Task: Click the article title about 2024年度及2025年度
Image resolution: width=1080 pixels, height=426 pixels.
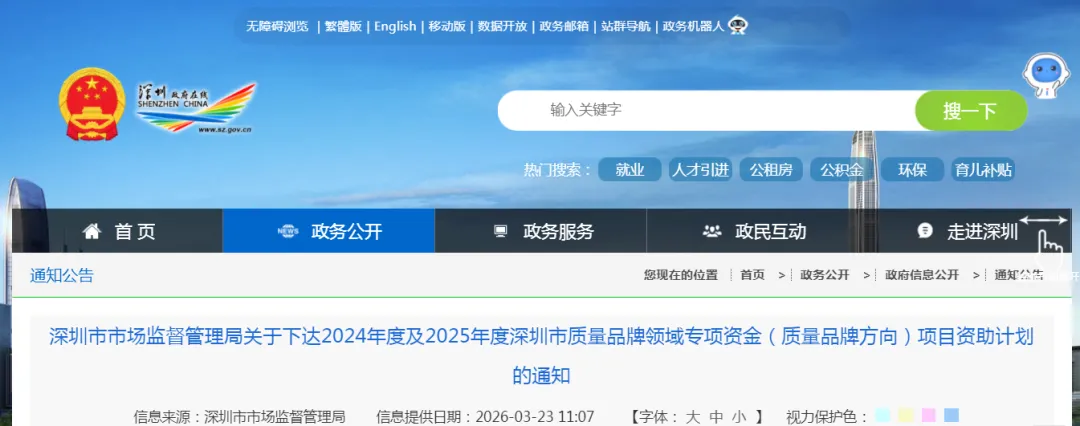Action: (541, 356)
